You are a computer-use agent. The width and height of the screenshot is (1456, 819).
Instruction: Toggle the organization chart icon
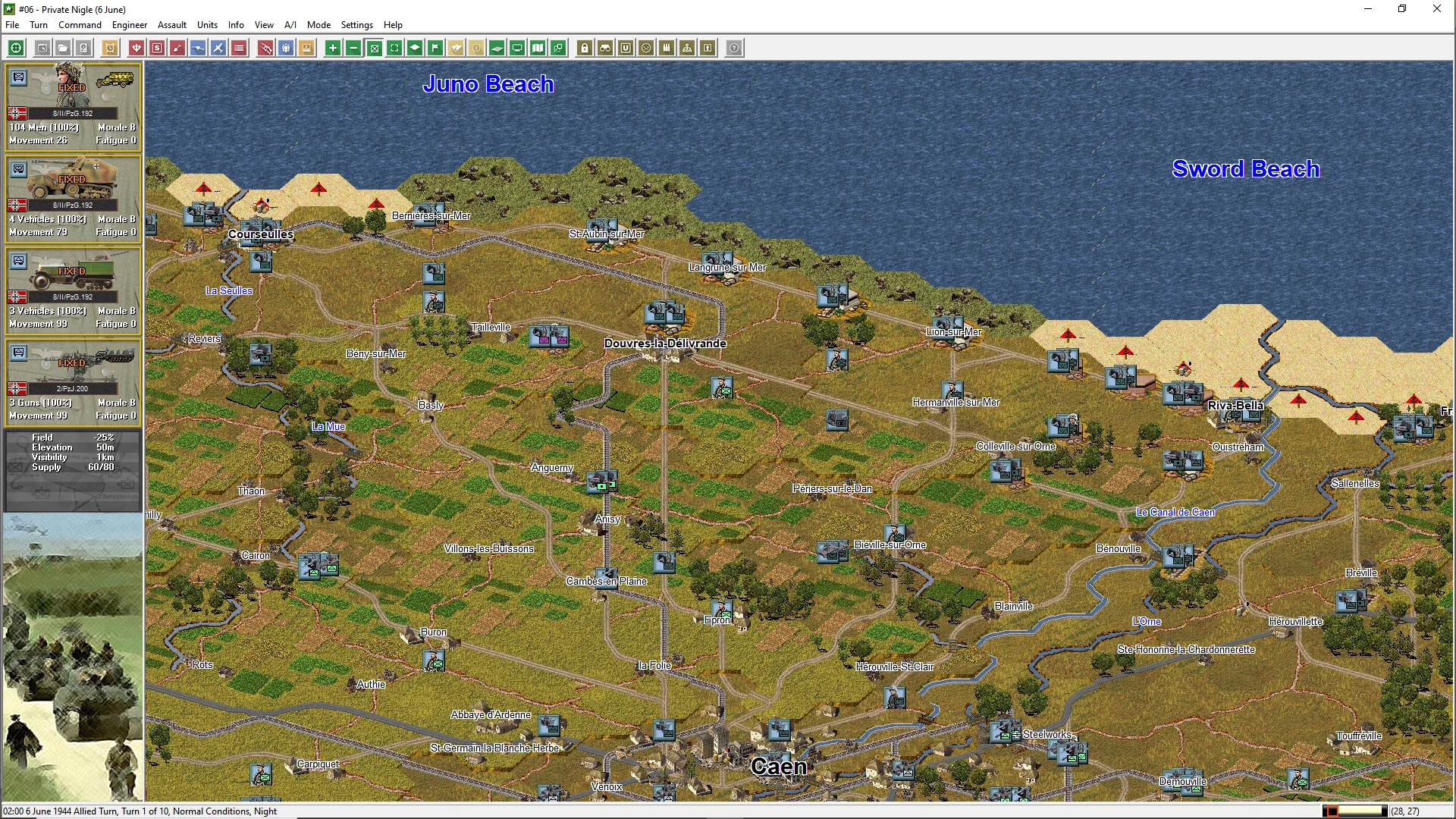tap(687, 48)
